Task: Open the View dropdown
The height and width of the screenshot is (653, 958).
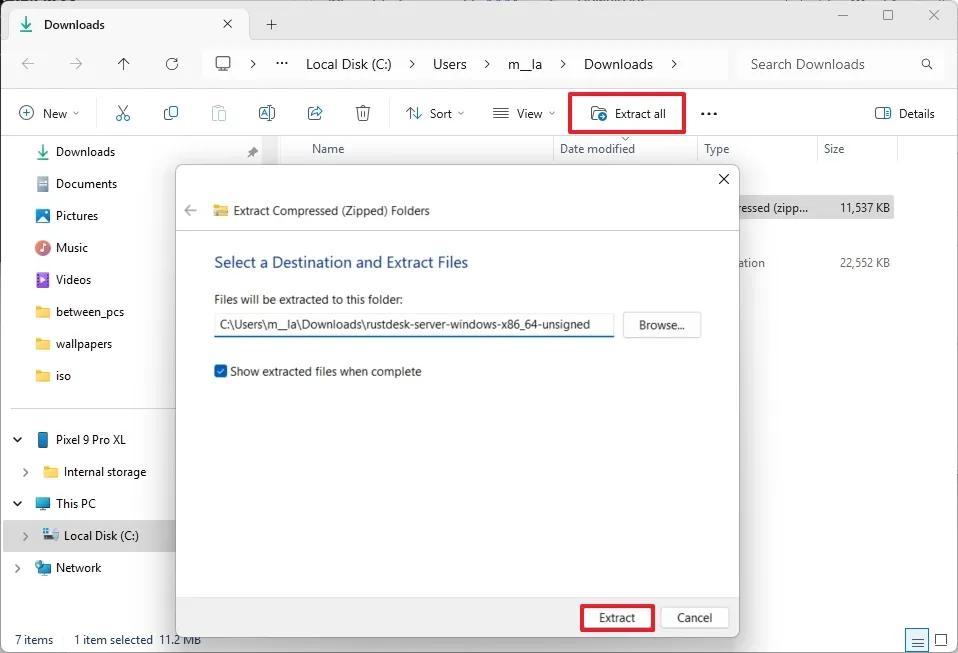Action: coord(522,113)
